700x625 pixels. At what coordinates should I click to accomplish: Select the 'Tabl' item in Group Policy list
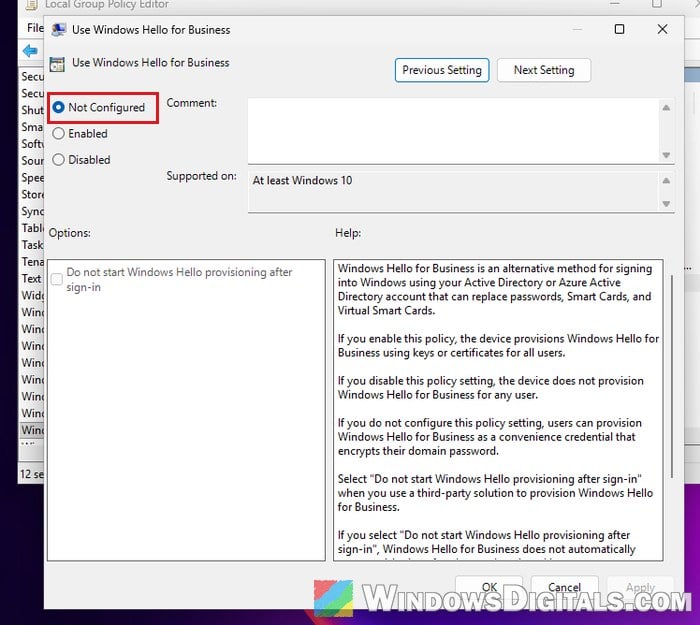click(x=32, y=228)
